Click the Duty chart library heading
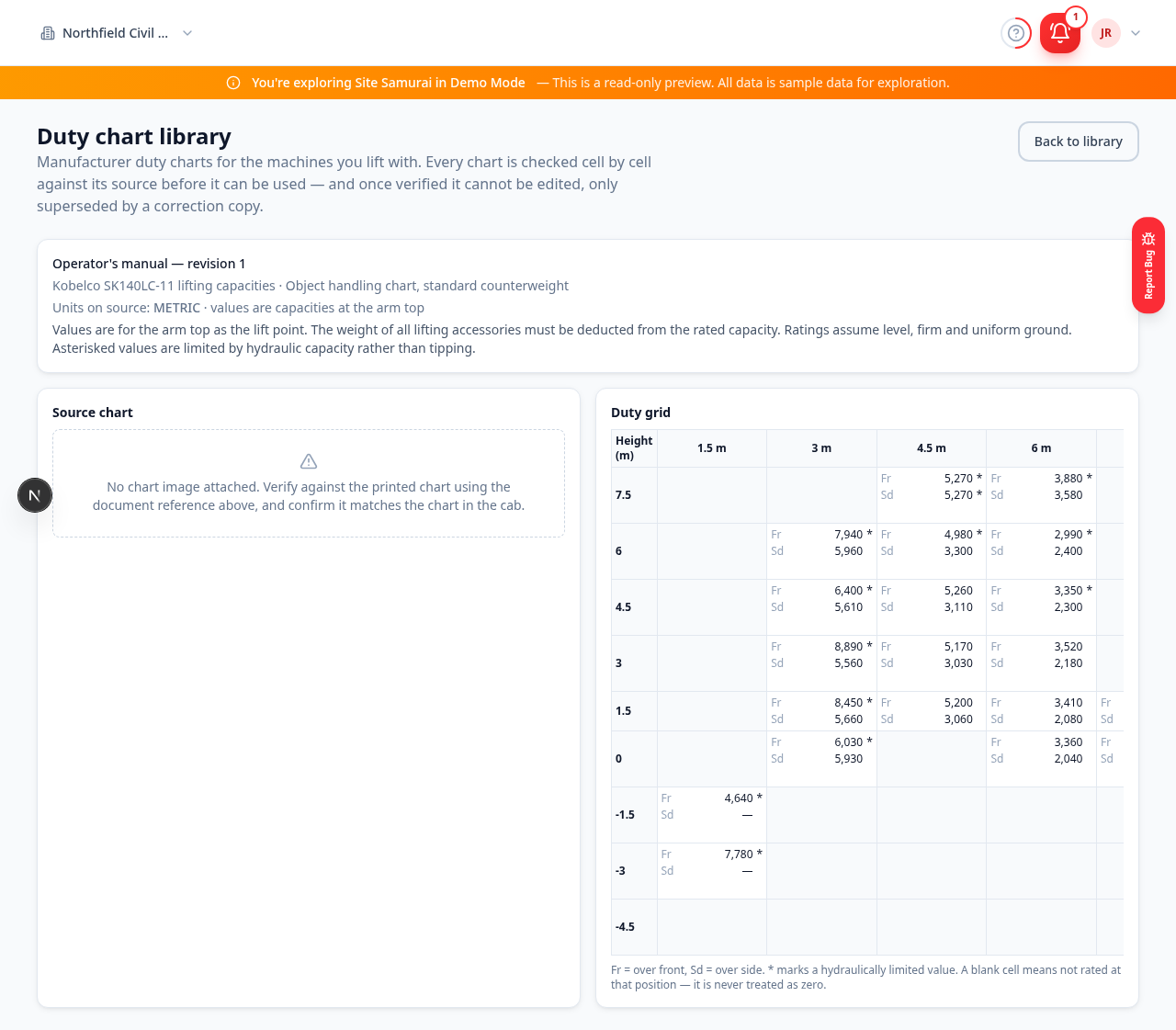This screenshot has height=1030, width=1176. [x=134, y=136]
